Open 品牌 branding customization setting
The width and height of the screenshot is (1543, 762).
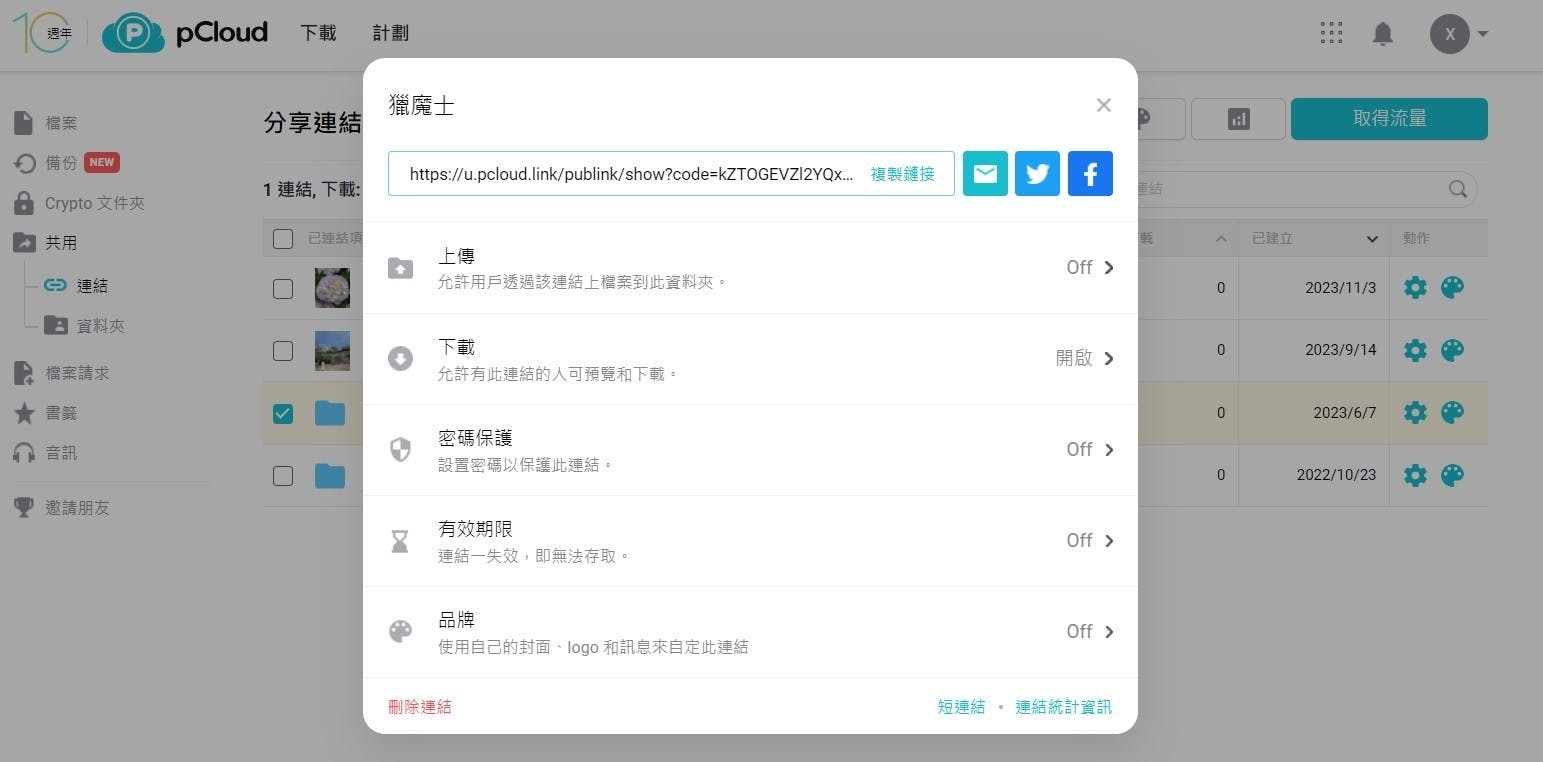pos(750,632)
